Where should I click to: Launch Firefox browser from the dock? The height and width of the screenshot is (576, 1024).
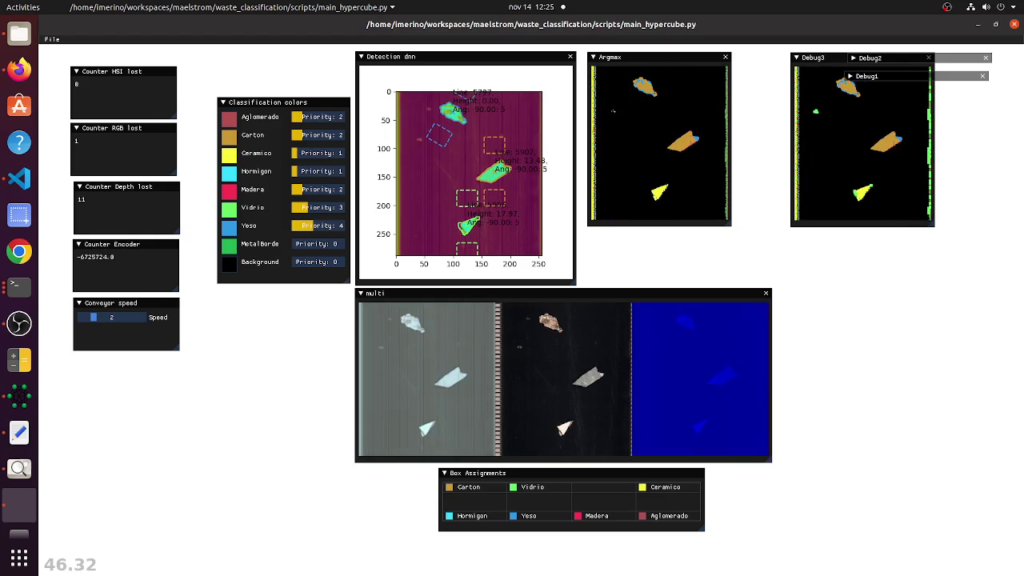point(19,69)
